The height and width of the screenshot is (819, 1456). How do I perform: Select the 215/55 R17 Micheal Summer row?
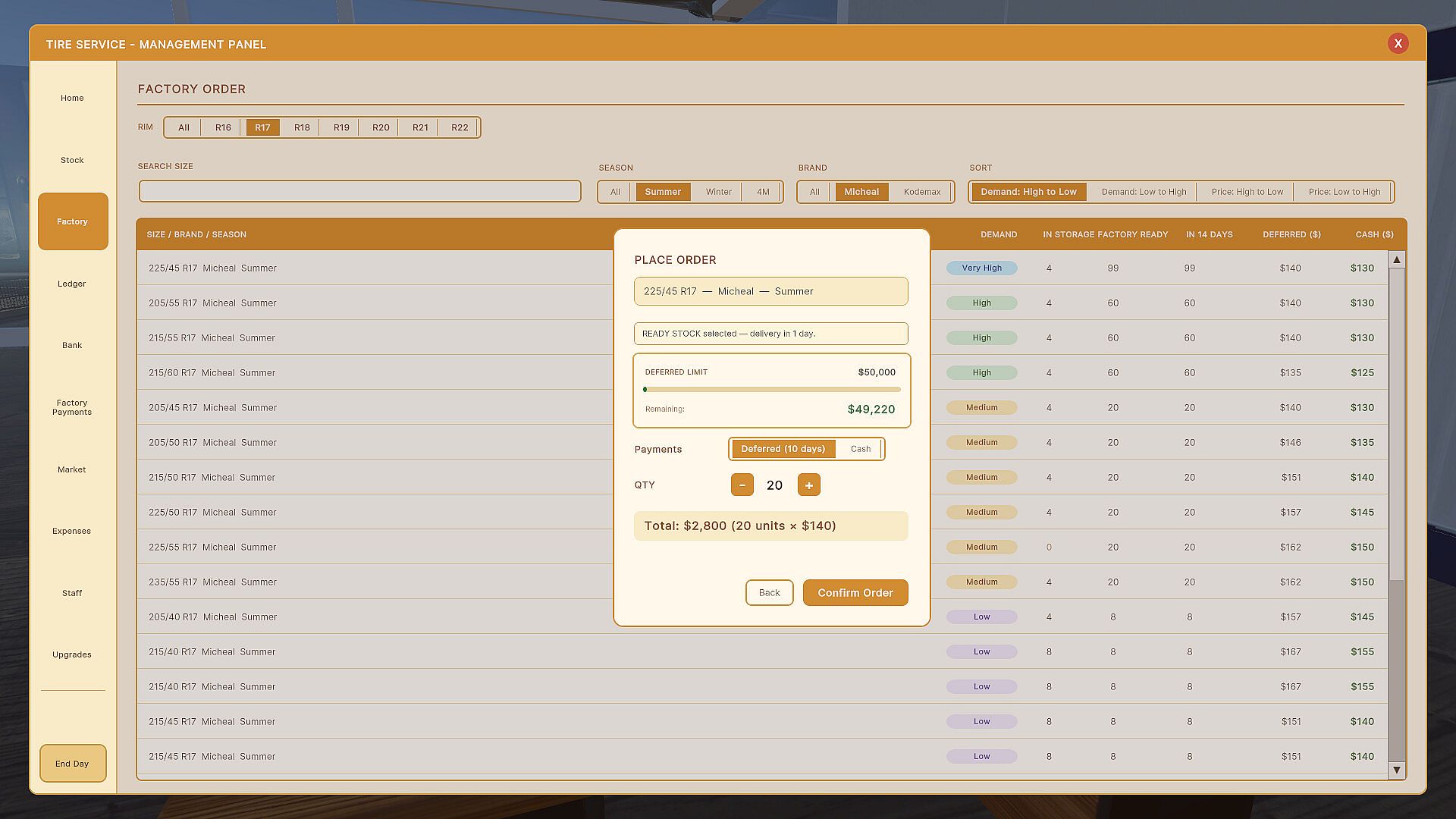click(x=762, y=337)
